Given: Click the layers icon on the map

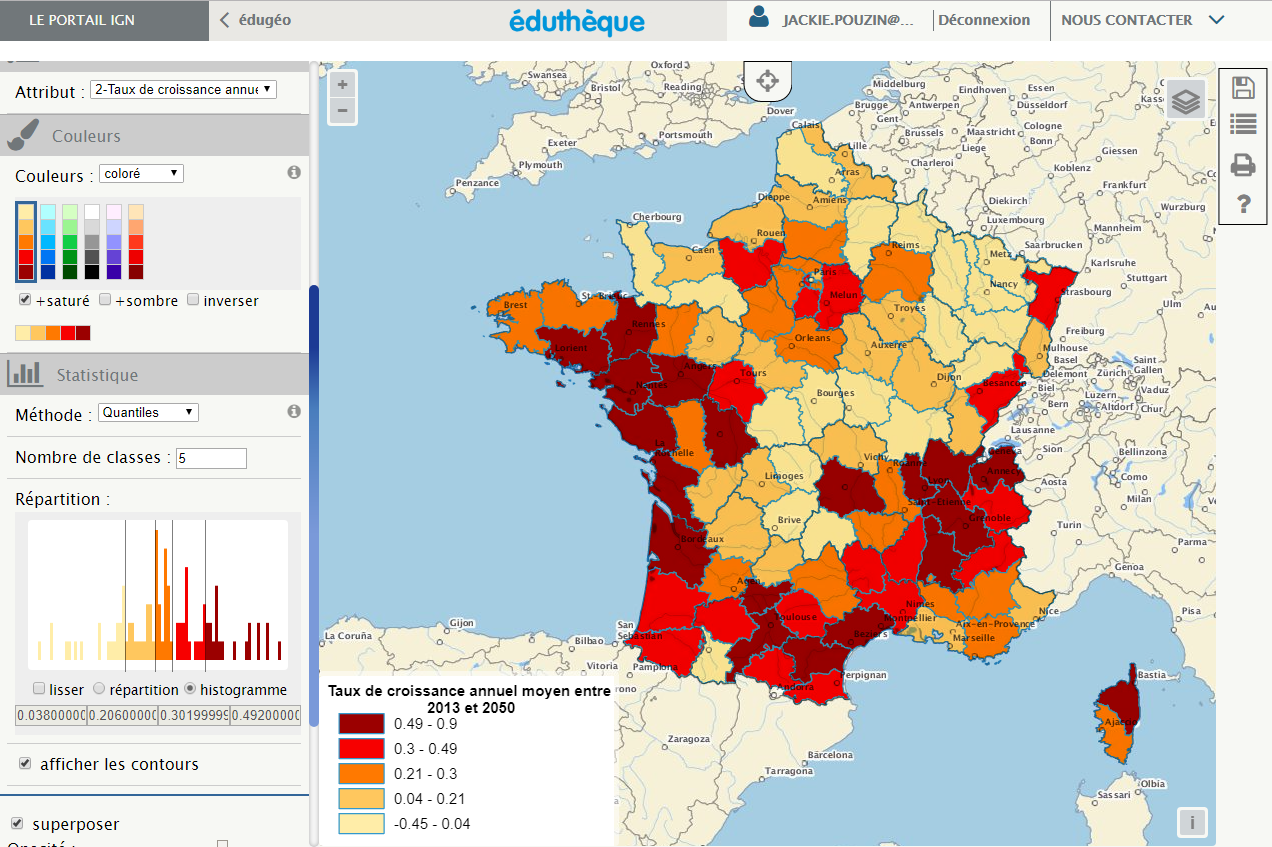Looking at the screenshot, I should tap(1185, 100).
